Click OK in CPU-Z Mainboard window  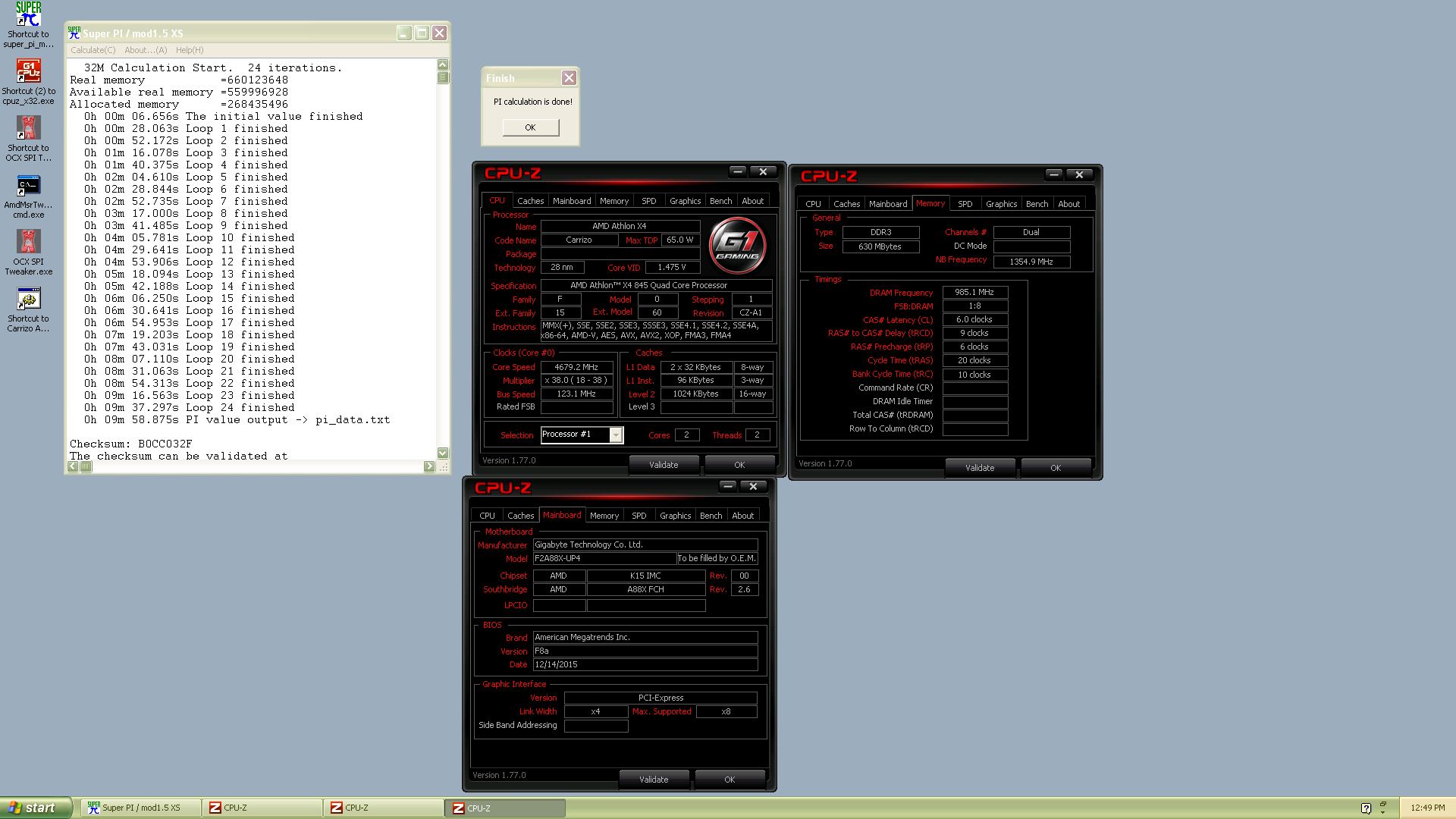point(730,780)
